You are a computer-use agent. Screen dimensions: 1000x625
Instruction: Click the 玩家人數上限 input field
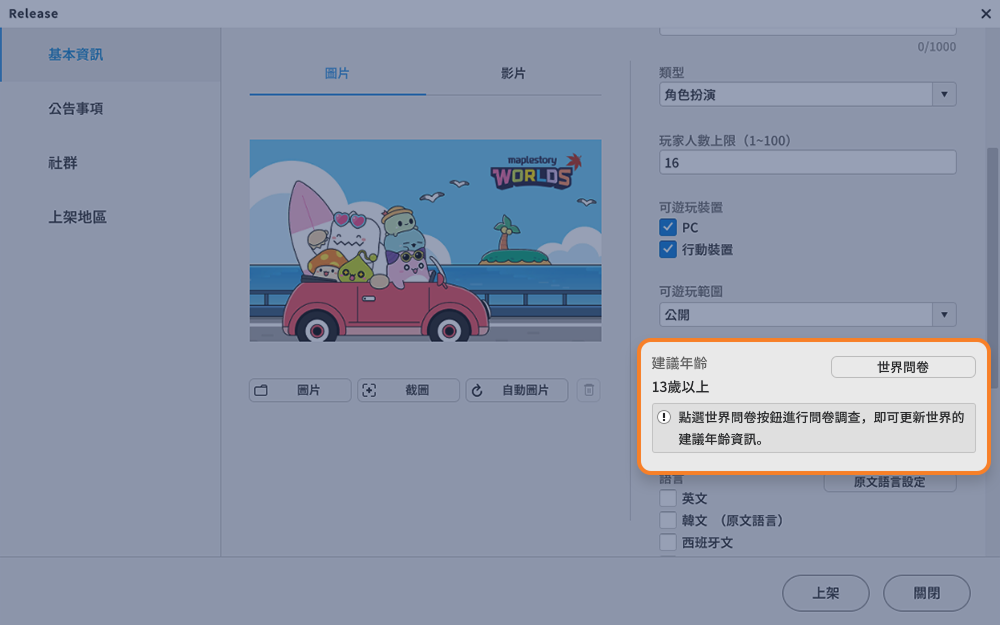coord(807,163)
